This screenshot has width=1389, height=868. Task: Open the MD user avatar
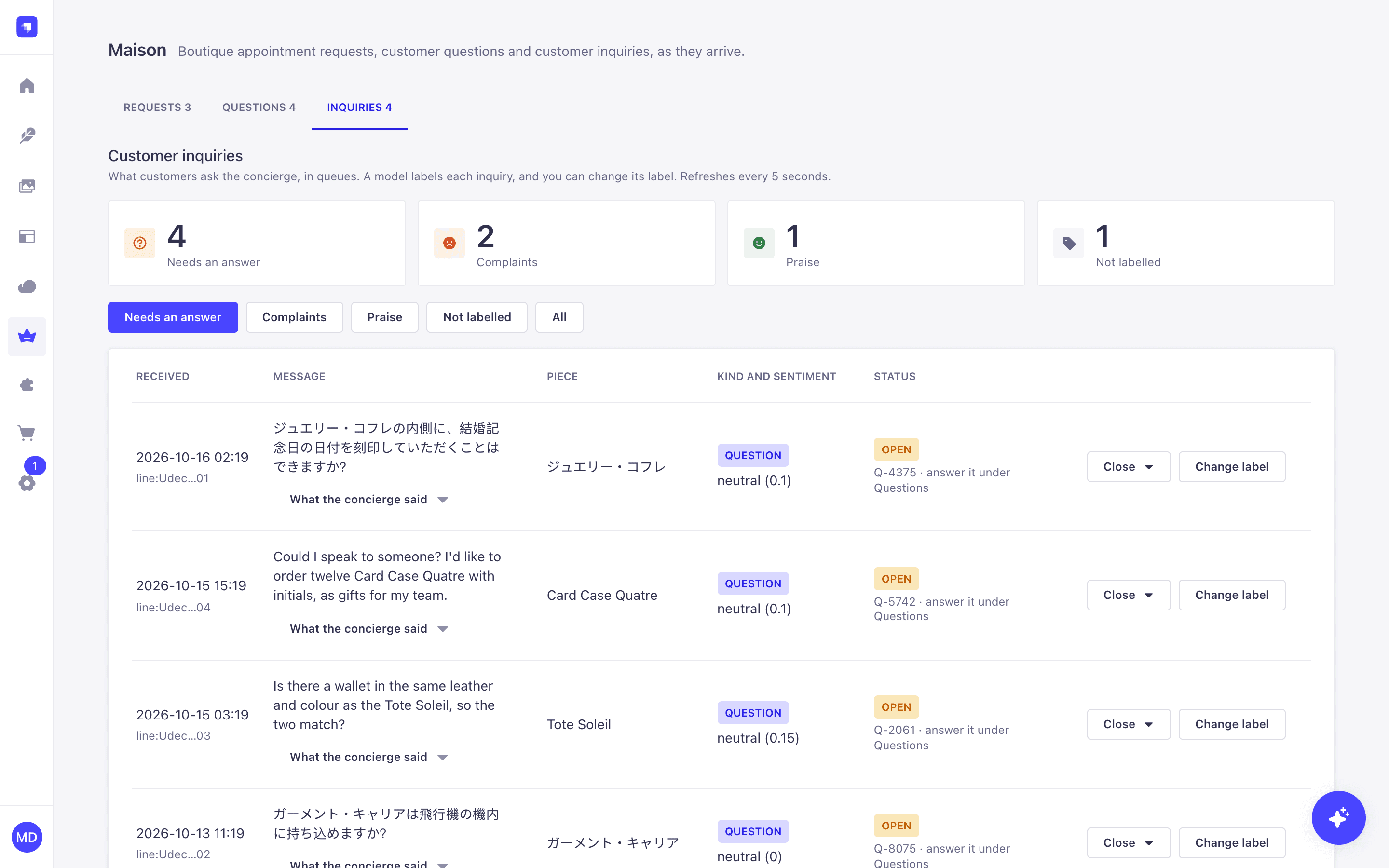(x=27, y=837)
